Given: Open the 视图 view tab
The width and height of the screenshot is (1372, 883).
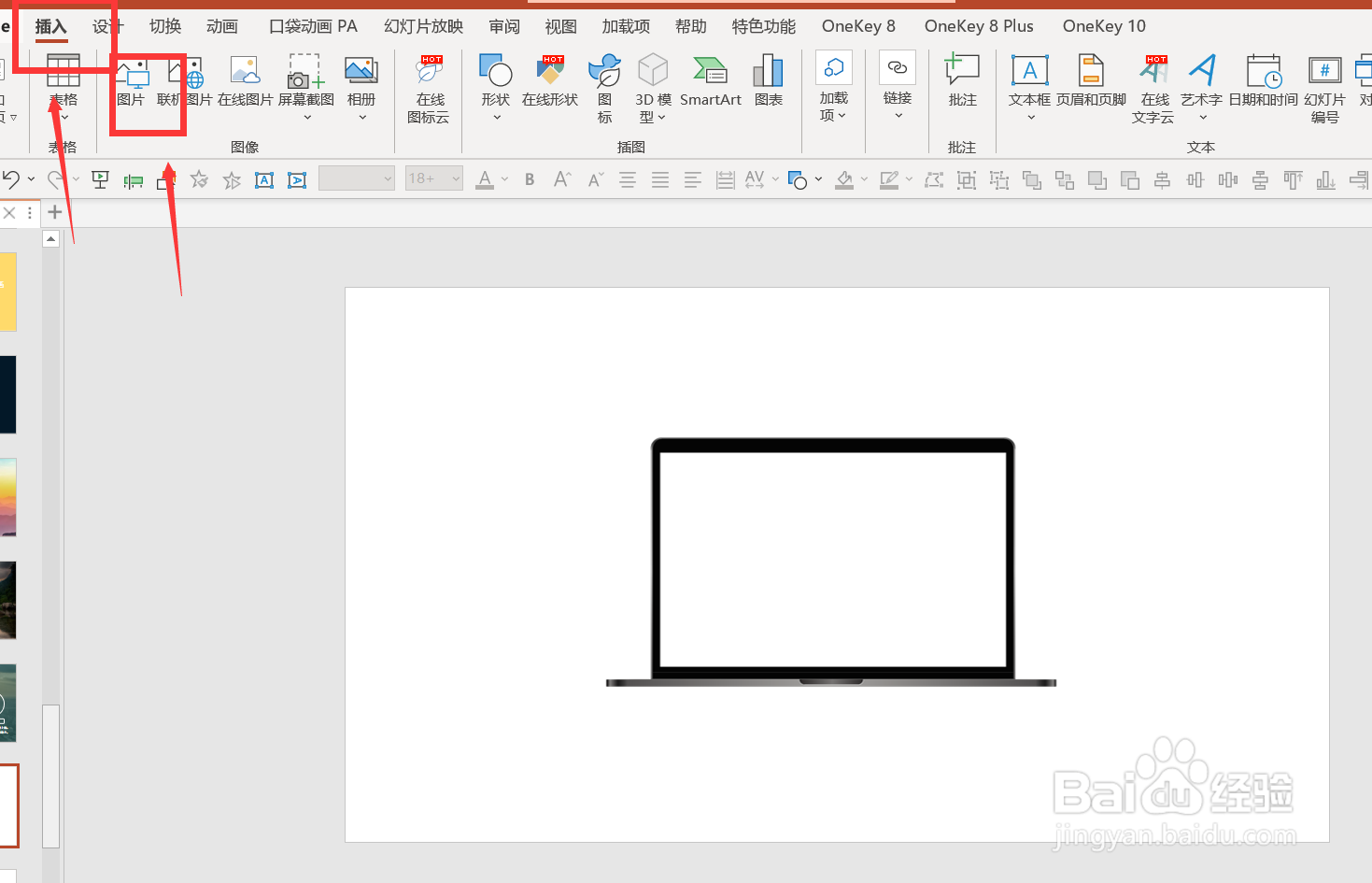Looking at the screenshot, I should point(561,26).
